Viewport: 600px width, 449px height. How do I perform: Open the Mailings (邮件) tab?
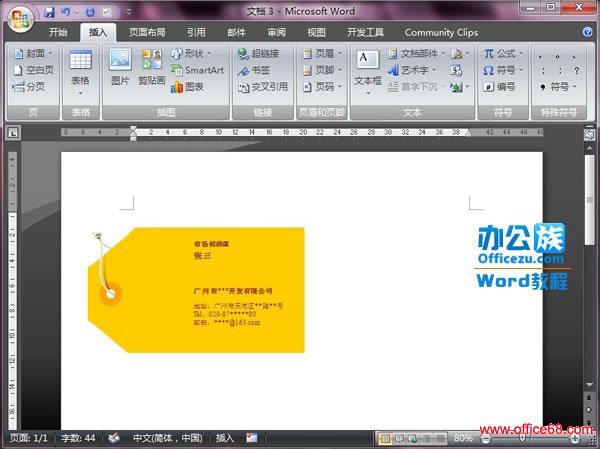tap(236, 33)
